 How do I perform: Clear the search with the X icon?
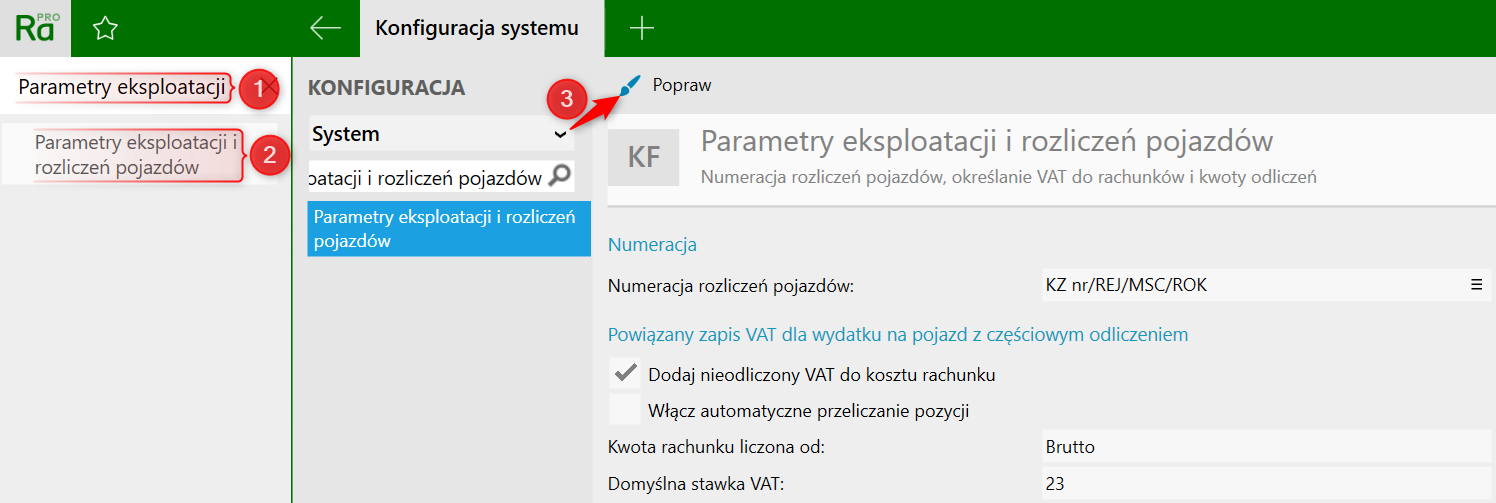269,88
